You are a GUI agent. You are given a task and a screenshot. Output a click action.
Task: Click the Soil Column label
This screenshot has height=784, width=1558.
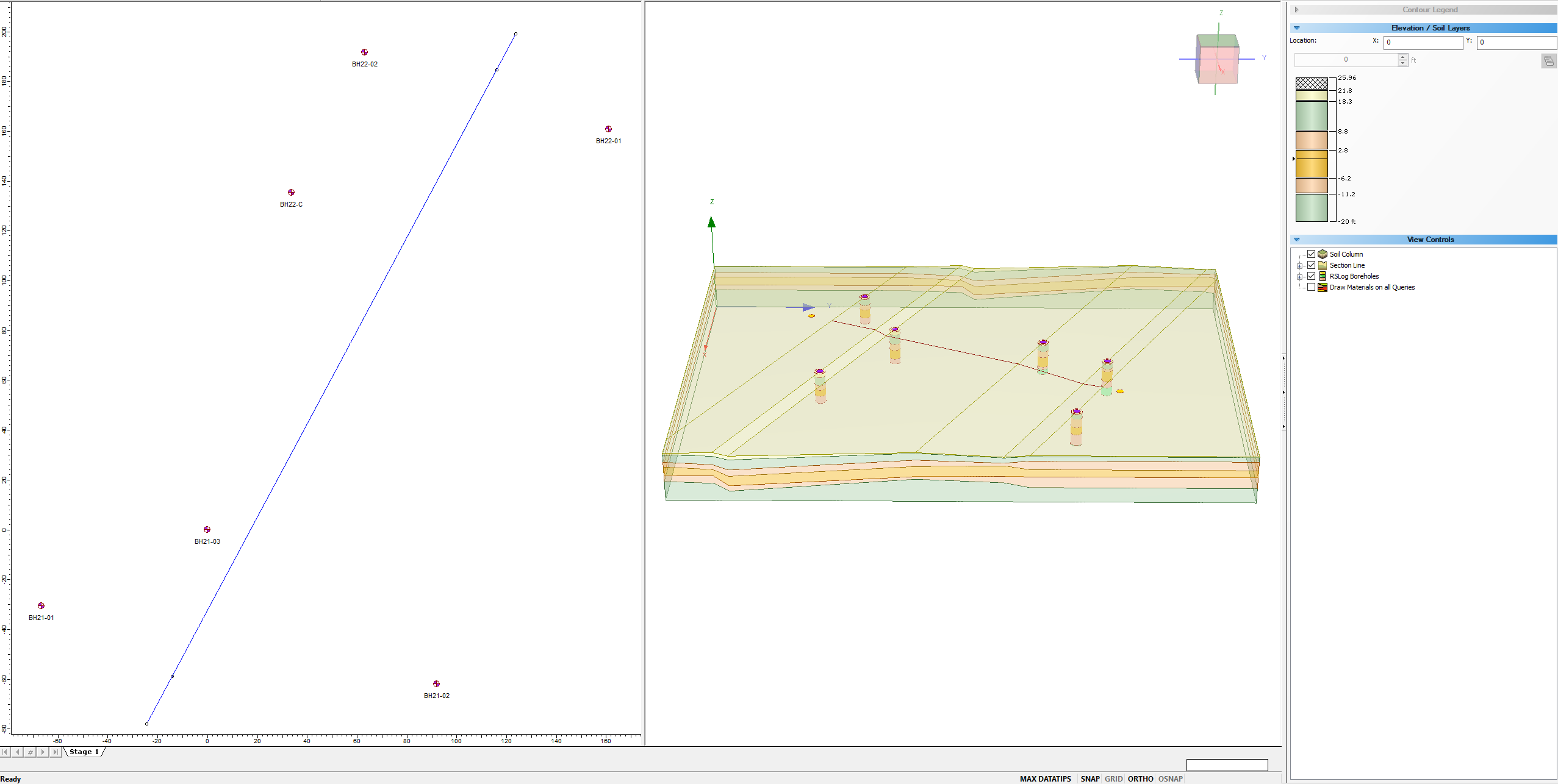click(1346, 254)
